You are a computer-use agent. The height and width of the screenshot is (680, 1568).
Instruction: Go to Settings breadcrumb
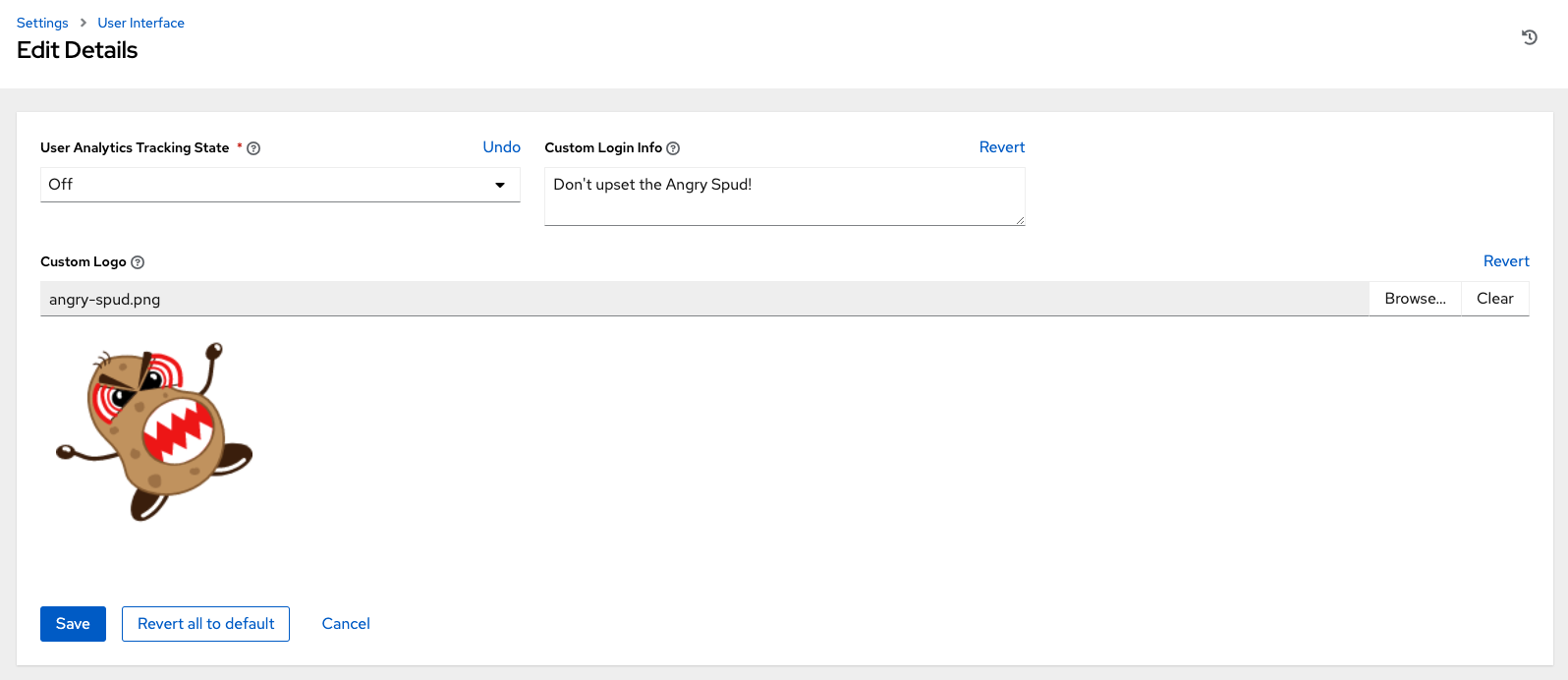point(42,23)
